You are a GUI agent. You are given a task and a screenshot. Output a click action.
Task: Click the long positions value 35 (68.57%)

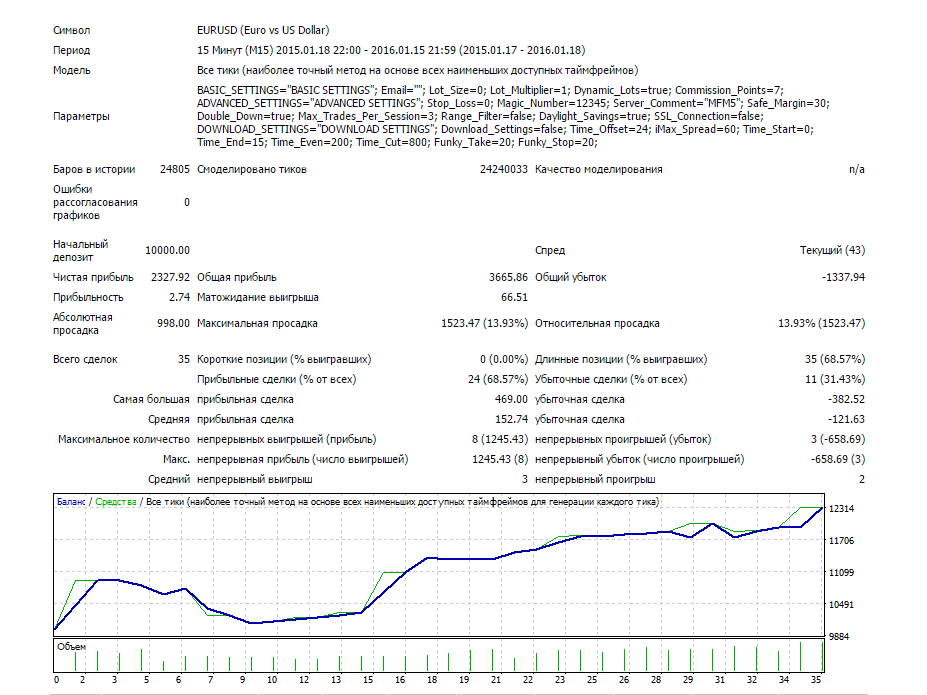click(835, 359)
